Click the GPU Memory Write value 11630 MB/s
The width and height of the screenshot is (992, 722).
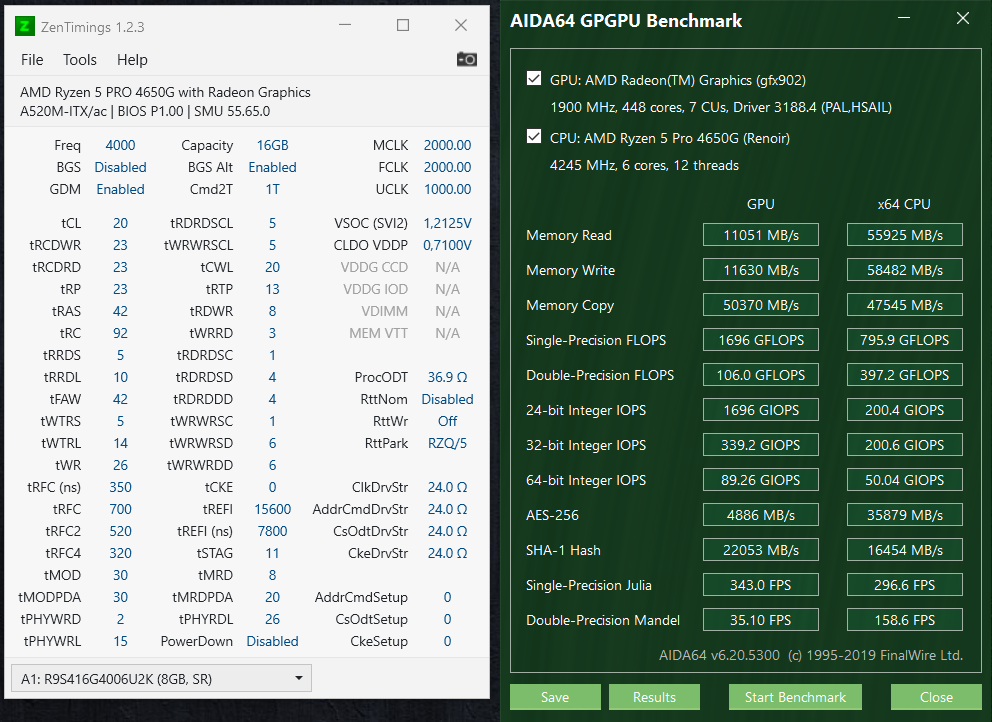click(760, 270)
